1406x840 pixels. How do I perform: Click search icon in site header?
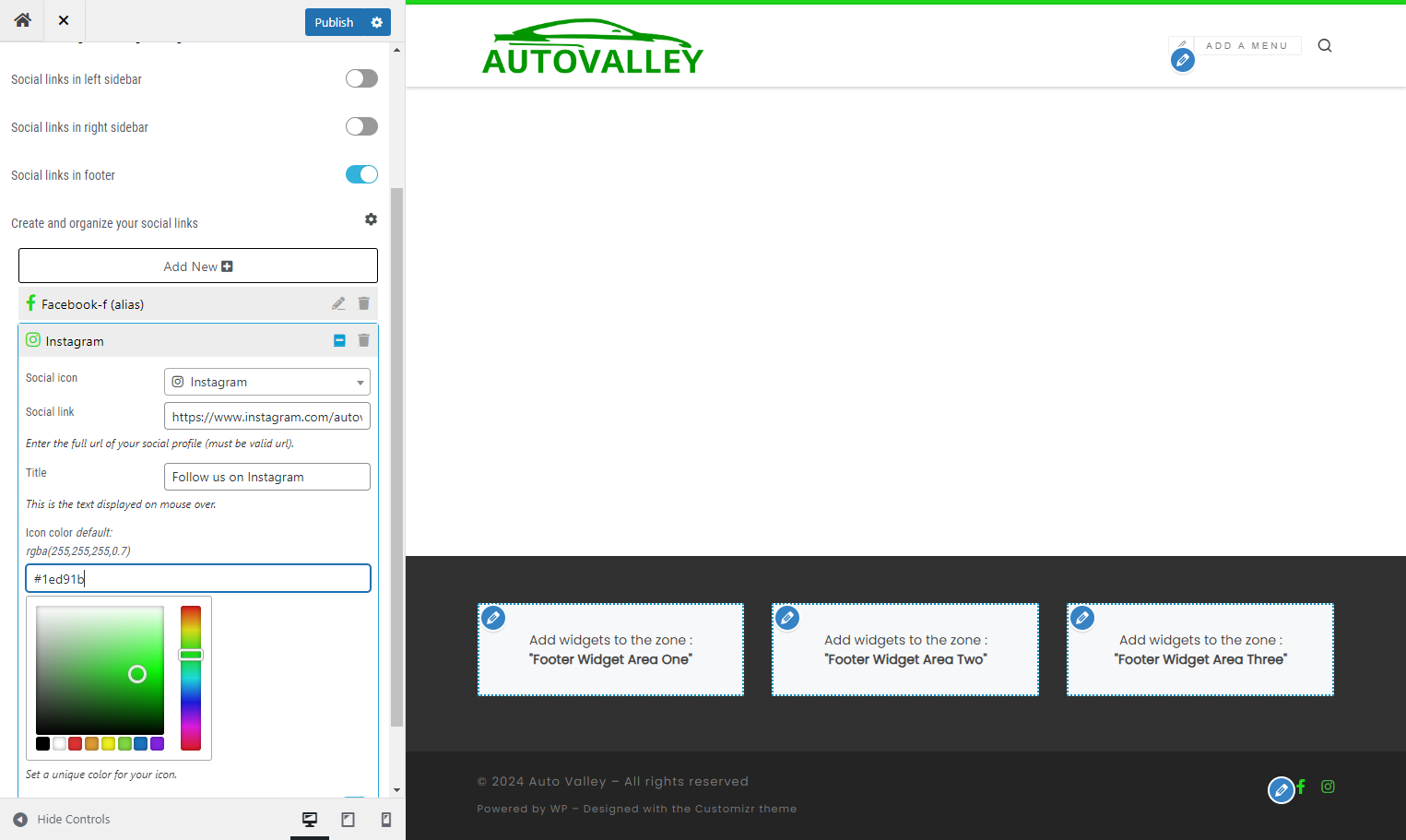click(x=1325, y=45)
